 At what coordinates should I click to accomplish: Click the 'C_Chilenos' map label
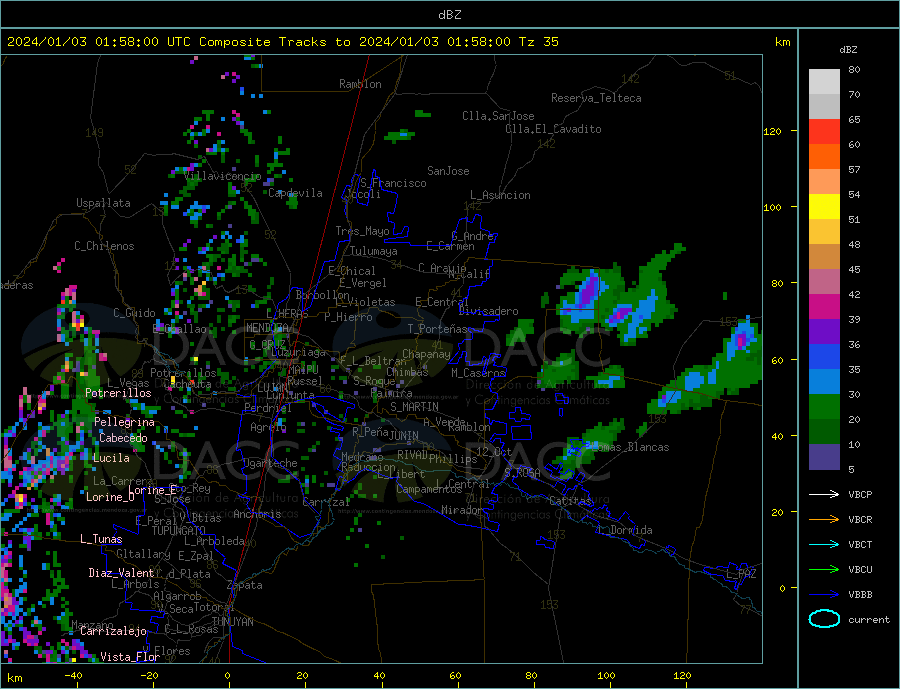104,246
